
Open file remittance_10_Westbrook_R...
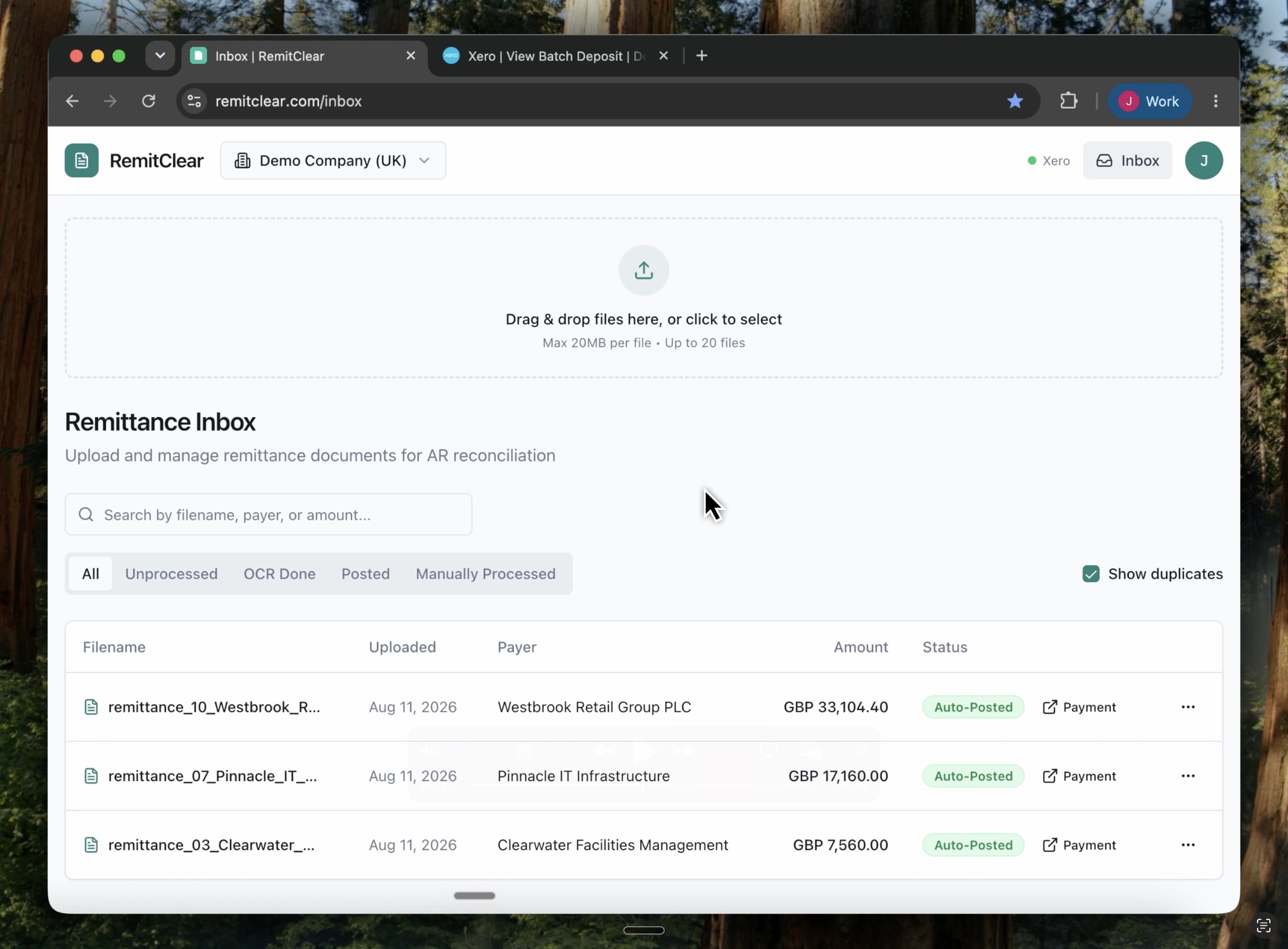(214, 707)
